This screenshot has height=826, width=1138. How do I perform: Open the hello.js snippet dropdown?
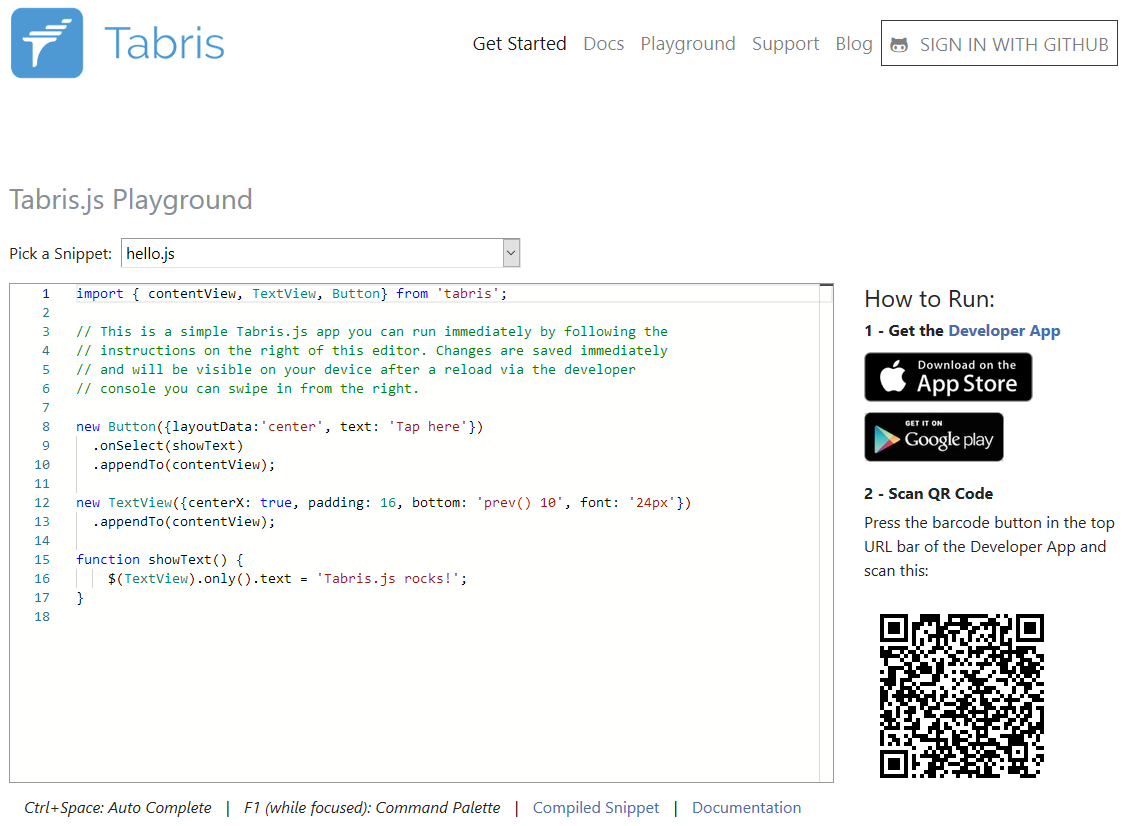tap(320, 253)
